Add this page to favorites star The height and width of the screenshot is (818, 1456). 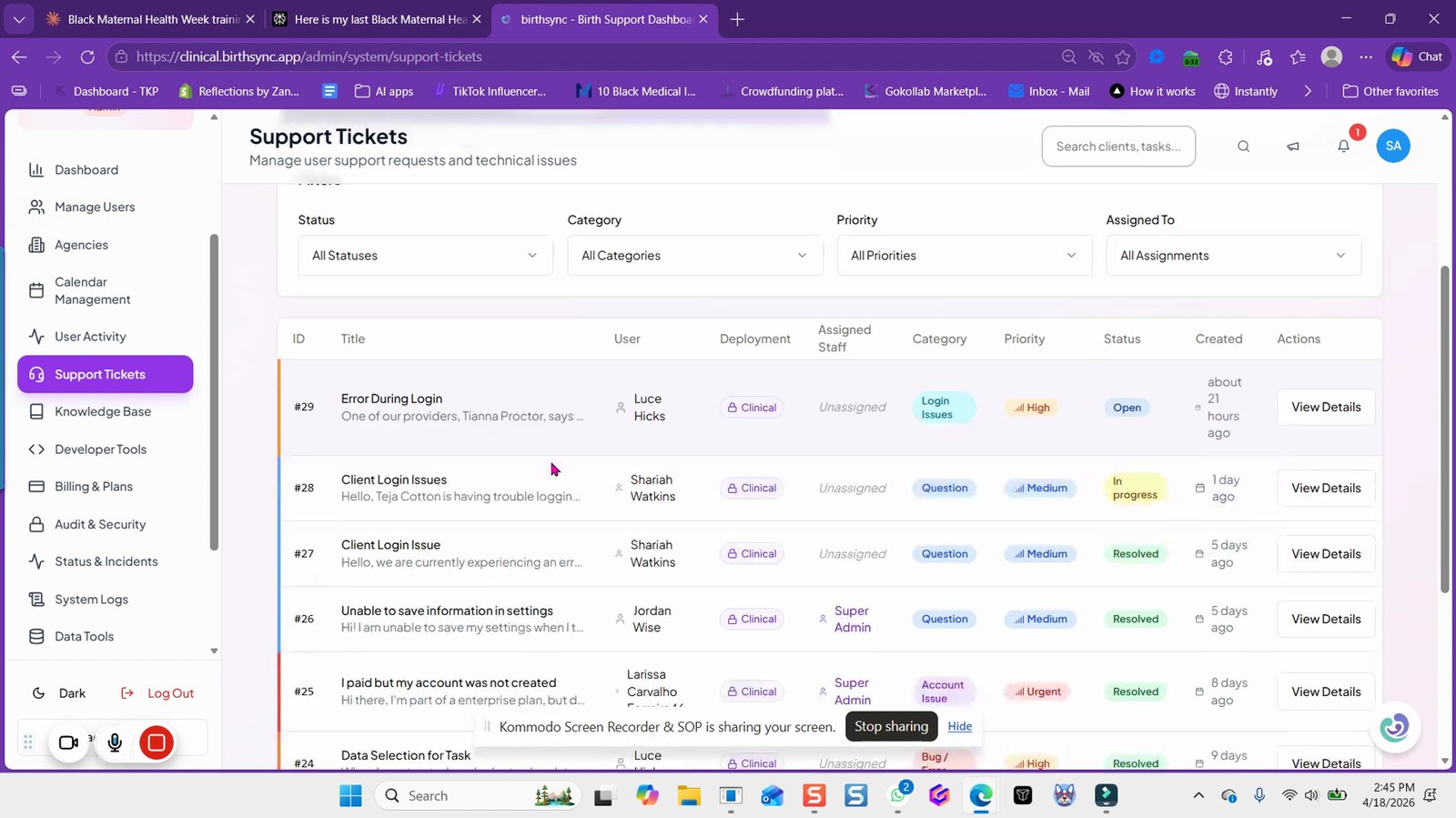coord(1123,56)
